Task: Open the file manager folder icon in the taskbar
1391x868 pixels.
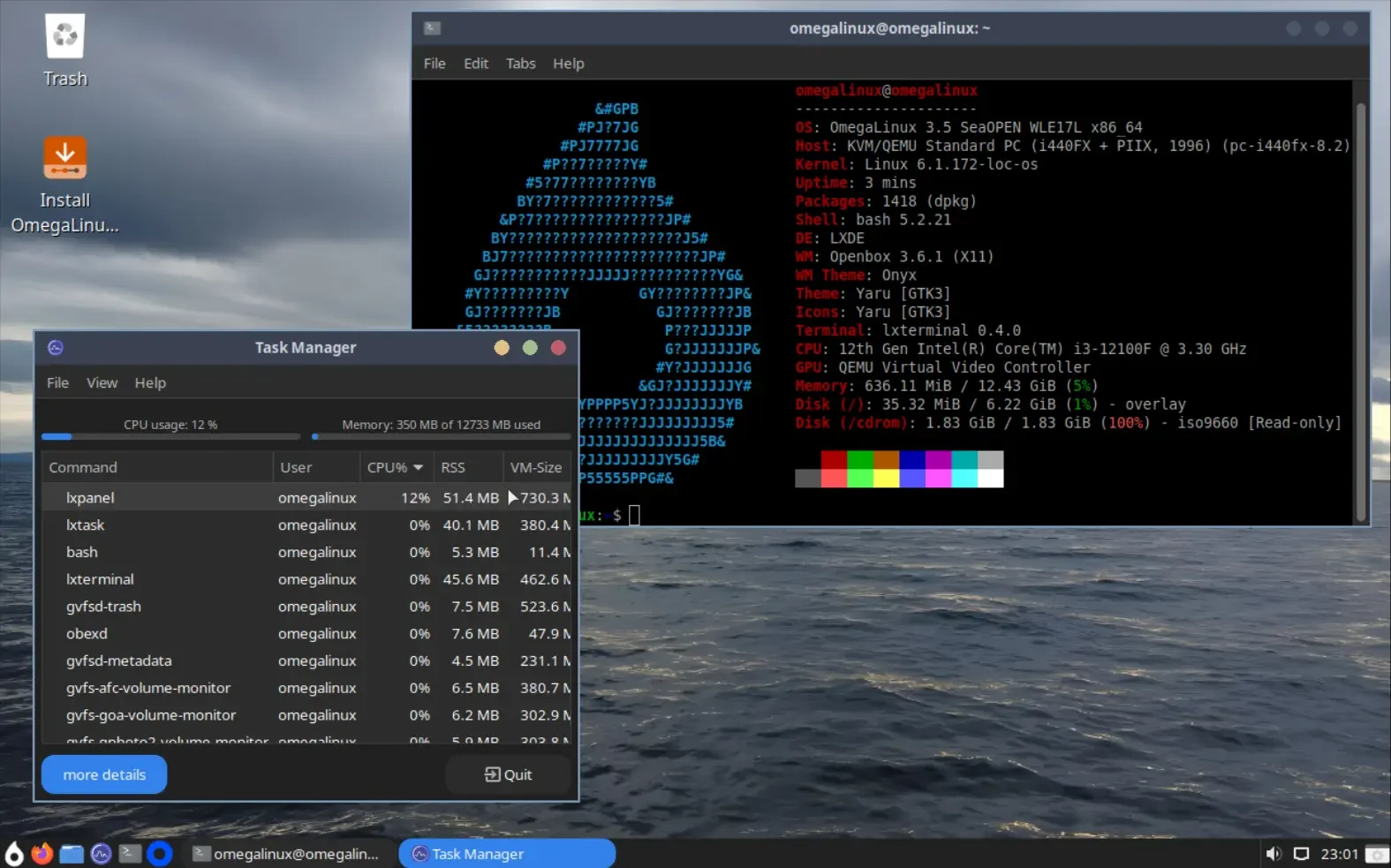Action: tap(72, 854)
